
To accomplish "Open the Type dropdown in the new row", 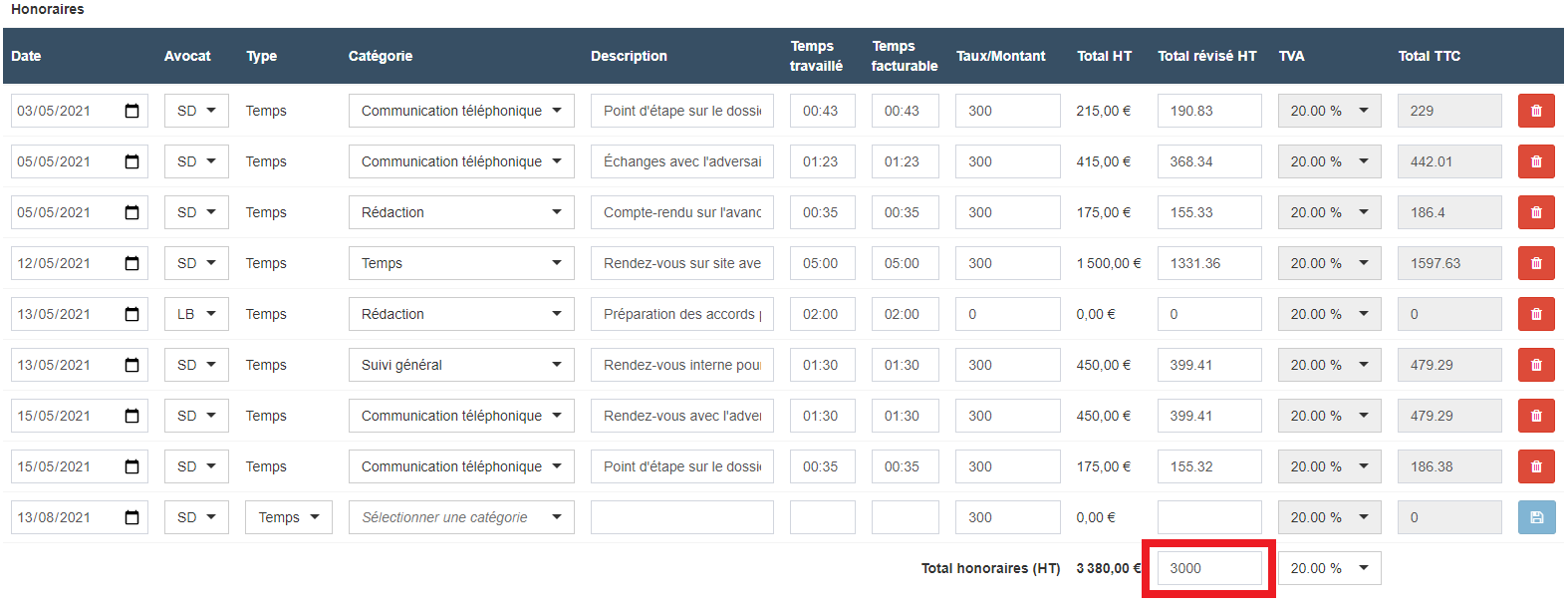I will pos(288,517).
